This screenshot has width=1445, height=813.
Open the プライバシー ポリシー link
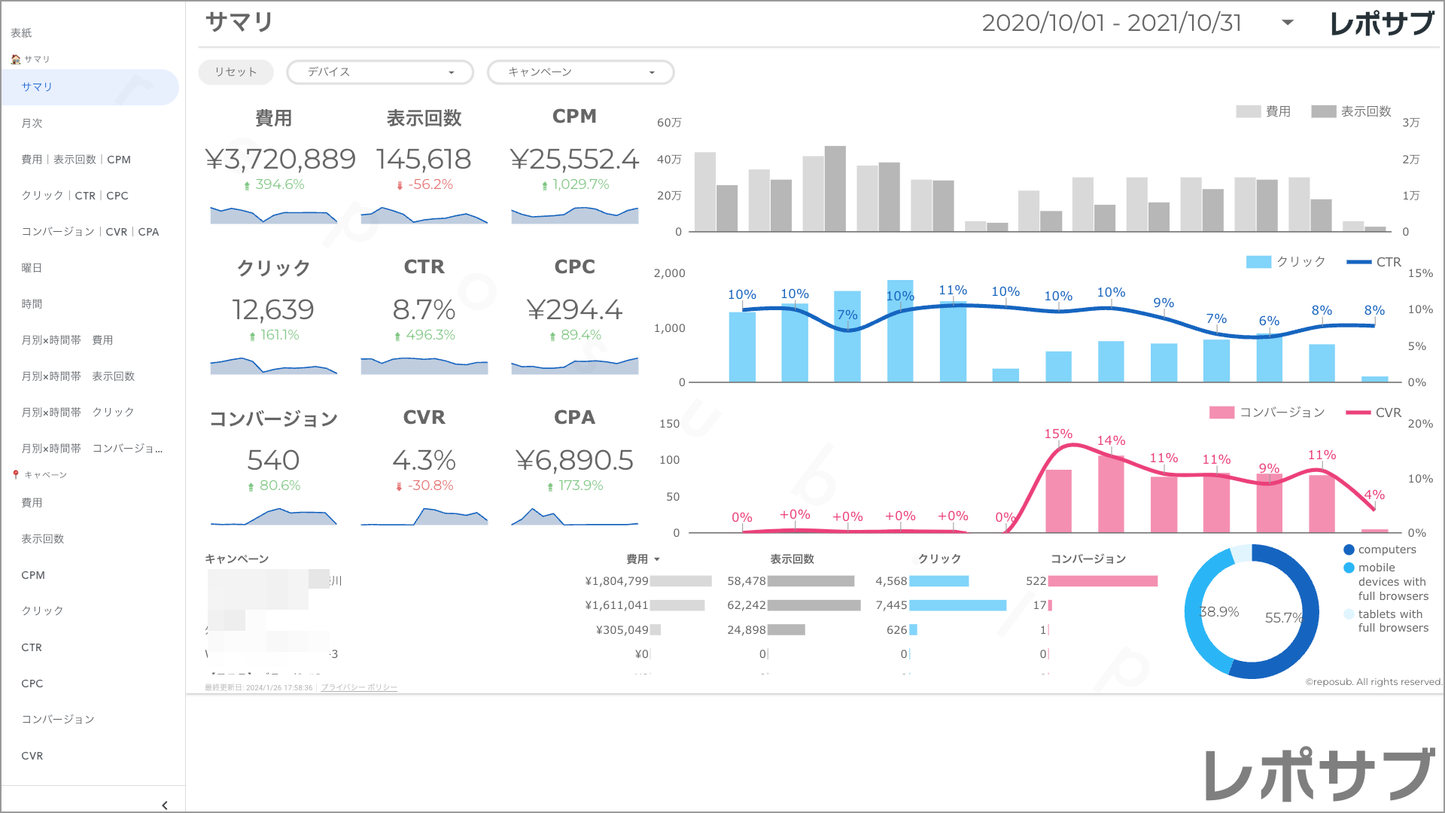tap(359, 688)
